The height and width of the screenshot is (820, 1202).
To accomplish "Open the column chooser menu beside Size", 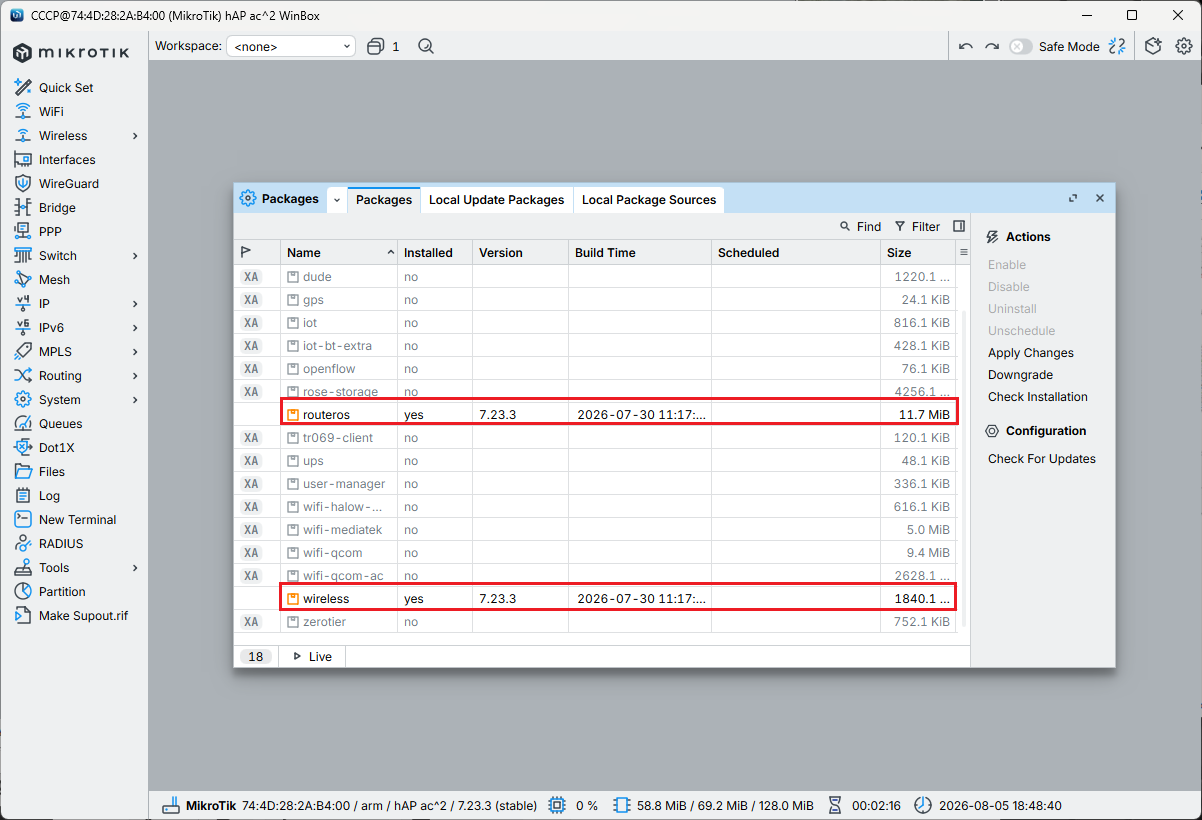I will pos(964,252).
